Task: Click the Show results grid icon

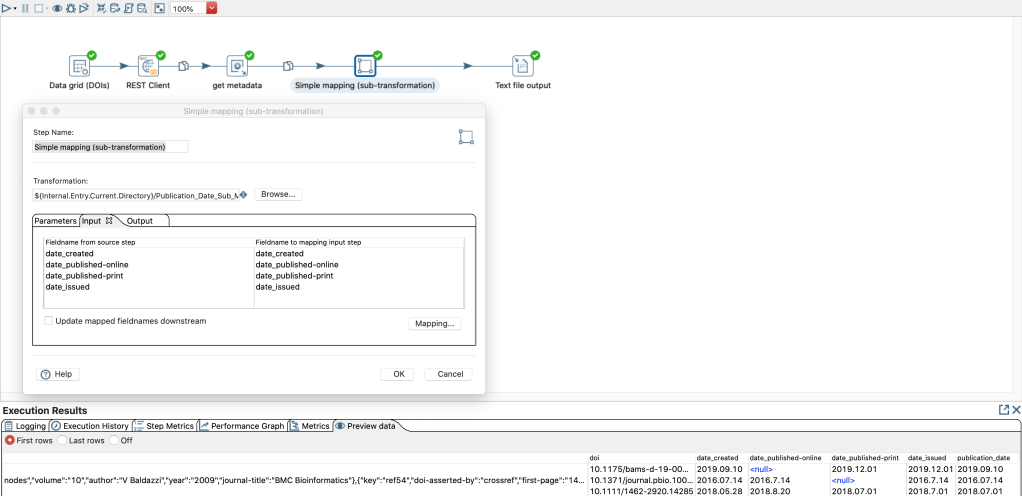Action: [159, 8]
